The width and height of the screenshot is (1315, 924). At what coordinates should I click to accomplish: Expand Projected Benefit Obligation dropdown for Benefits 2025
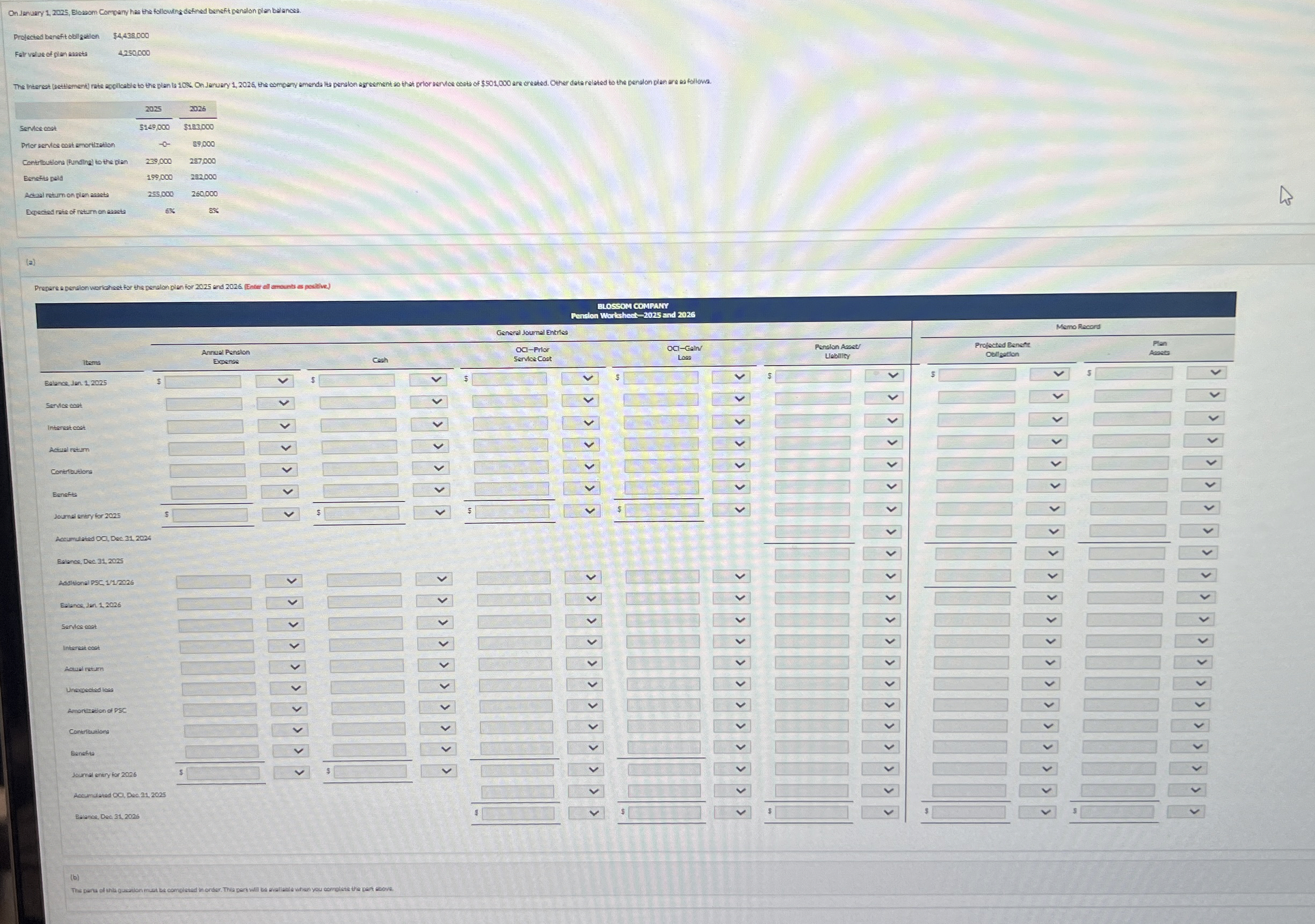tap(1046, 486)
